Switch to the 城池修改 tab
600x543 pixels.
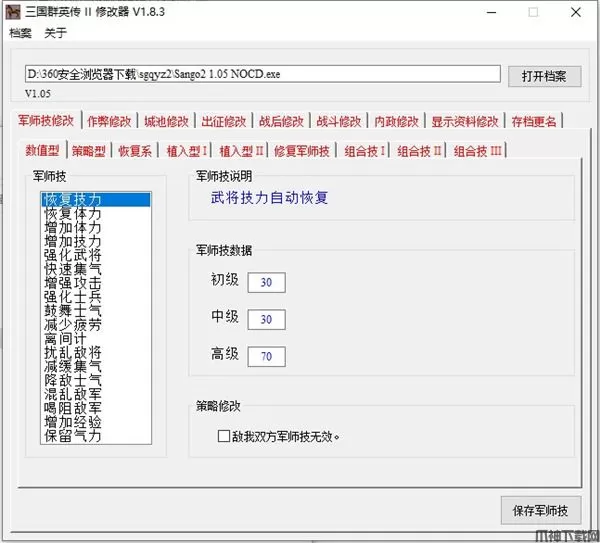165,121
